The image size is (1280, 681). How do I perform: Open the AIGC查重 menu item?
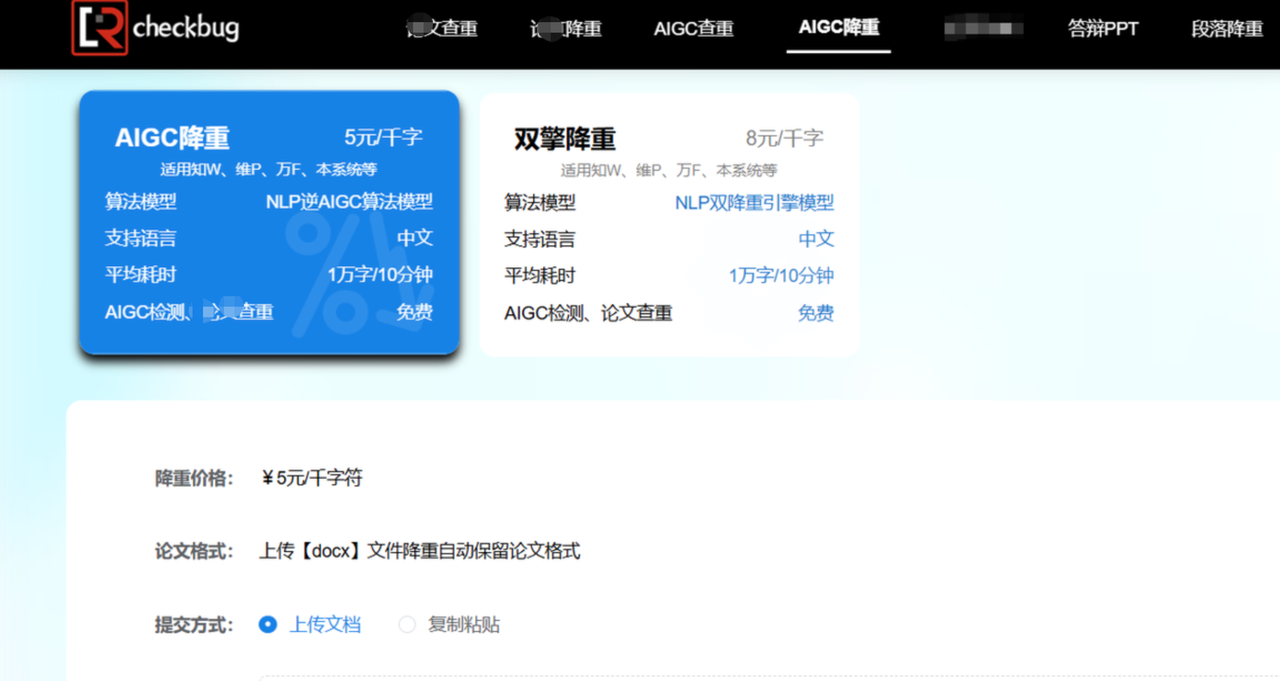tap(693, 29)
